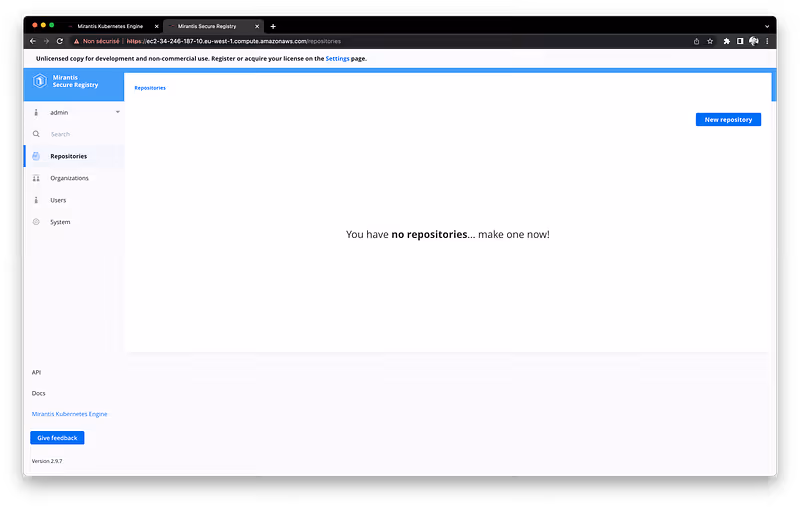Switch to Mirantis Kubernetes Engine browser tab
800x507 pixels.
click(110, 26)
